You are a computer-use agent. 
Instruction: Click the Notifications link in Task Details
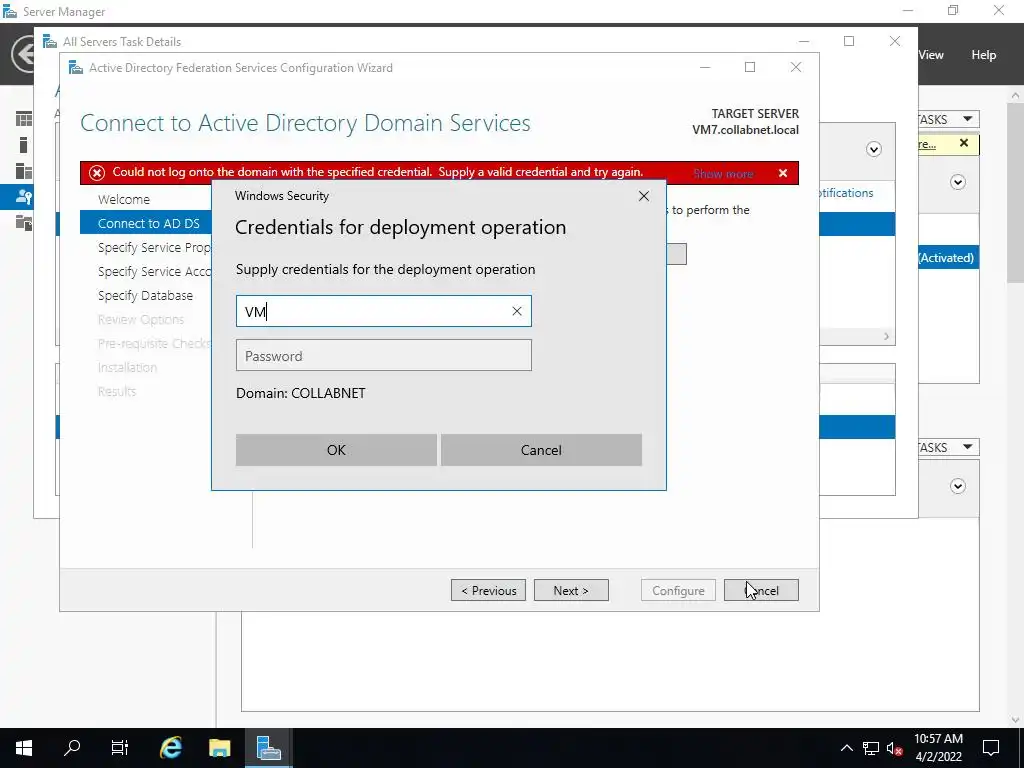(846, 193)
